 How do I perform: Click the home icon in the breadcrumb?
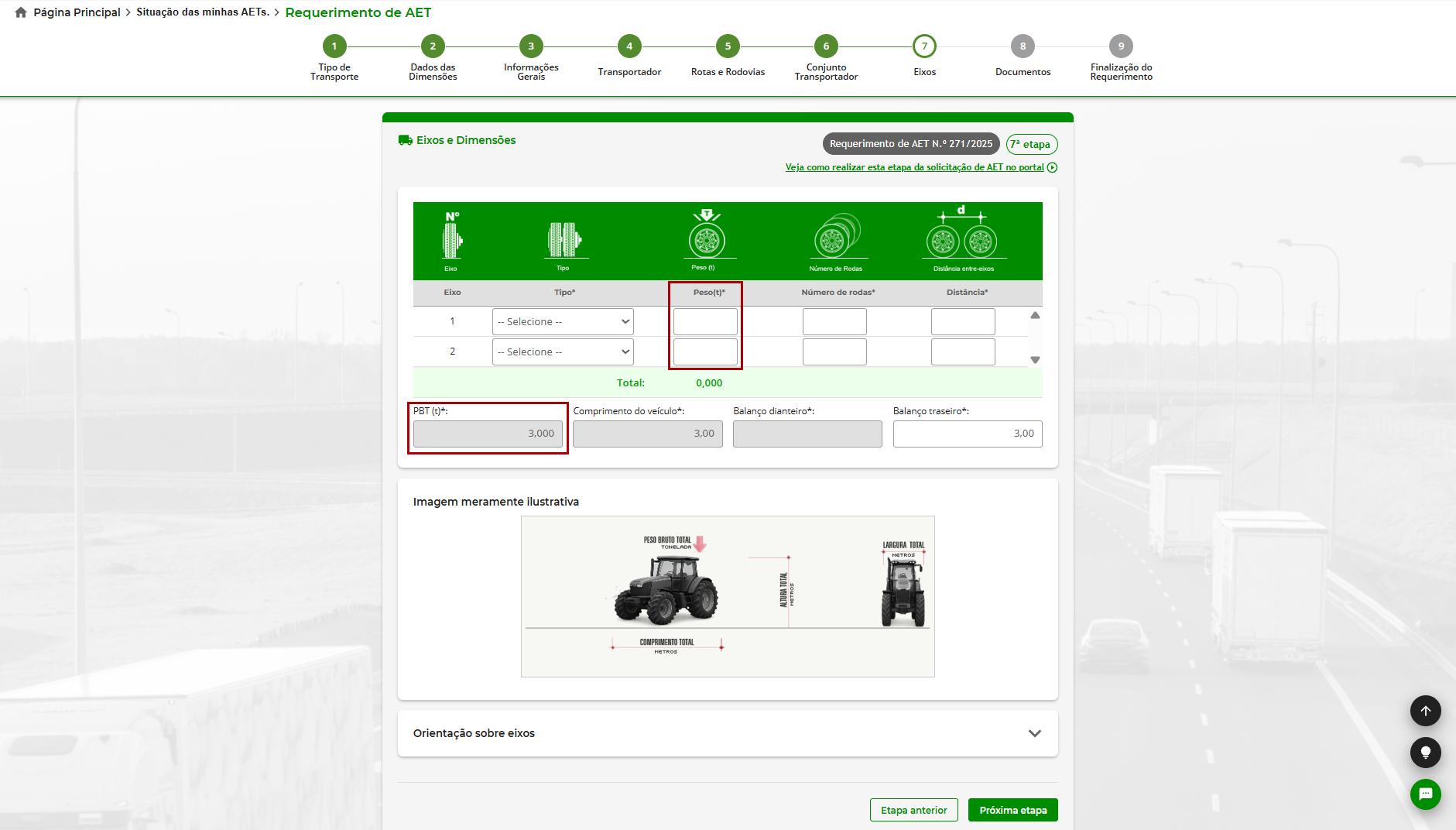[x=21, y=12]
